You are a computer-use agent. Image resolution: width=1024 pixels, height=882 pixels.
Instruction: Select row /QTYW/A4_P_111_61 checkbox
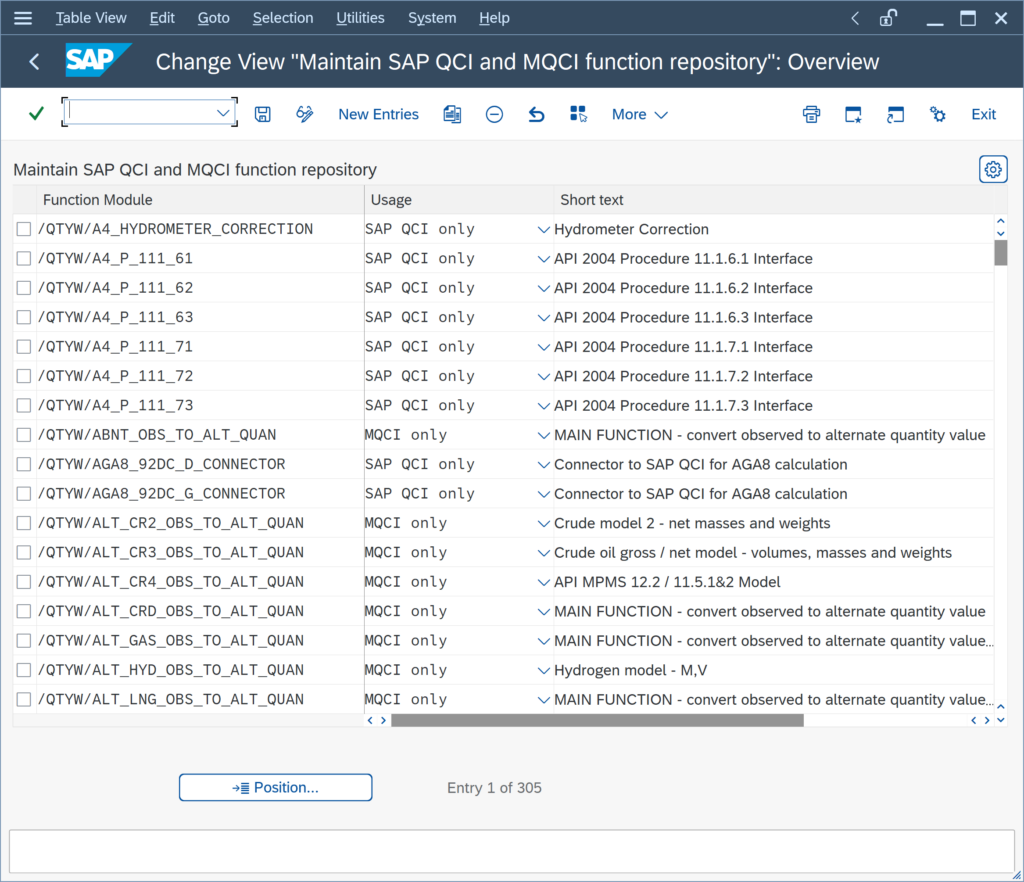click(24, 259)
